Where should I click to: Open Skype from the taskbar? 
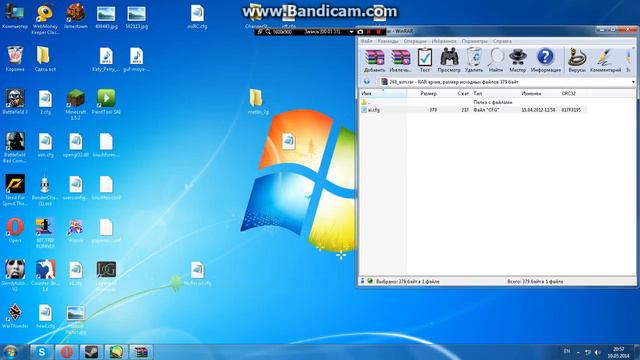click(41, 352)
